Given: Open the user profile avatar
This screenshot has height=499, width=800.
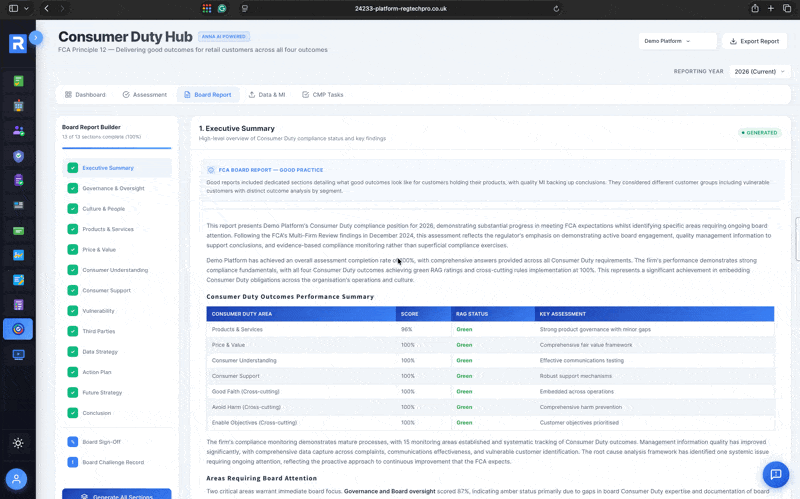Looking at the screenshot, I should pyautogui.click(x=16, y=479).
